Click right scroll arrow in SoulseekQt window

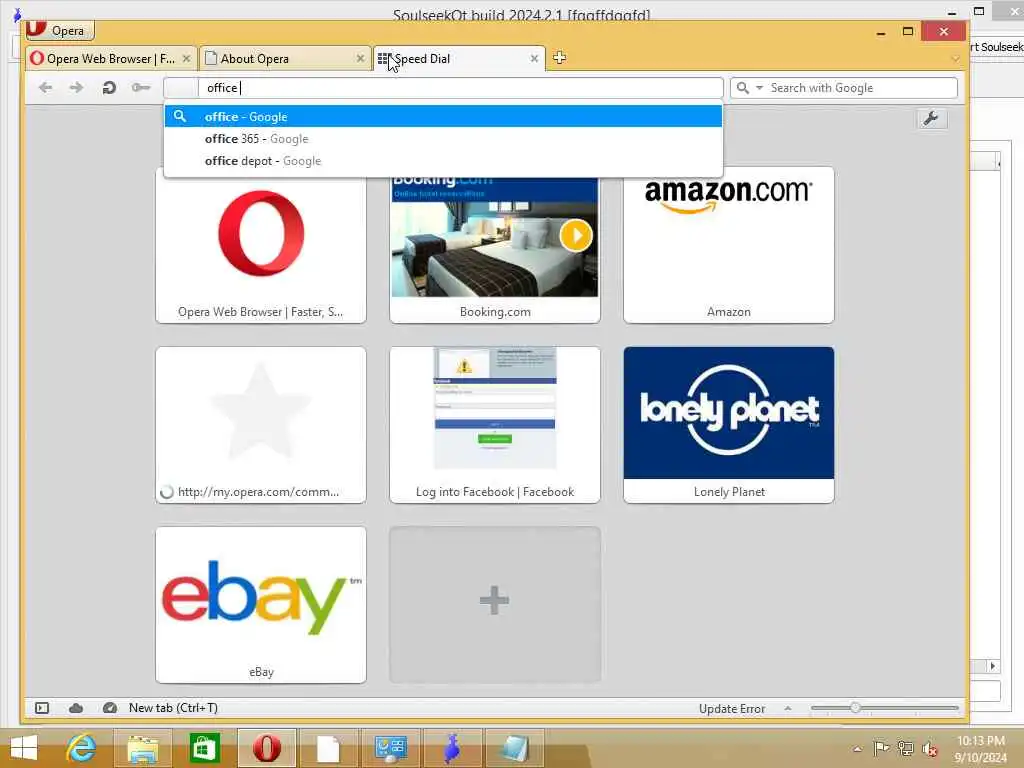(993, 666)
